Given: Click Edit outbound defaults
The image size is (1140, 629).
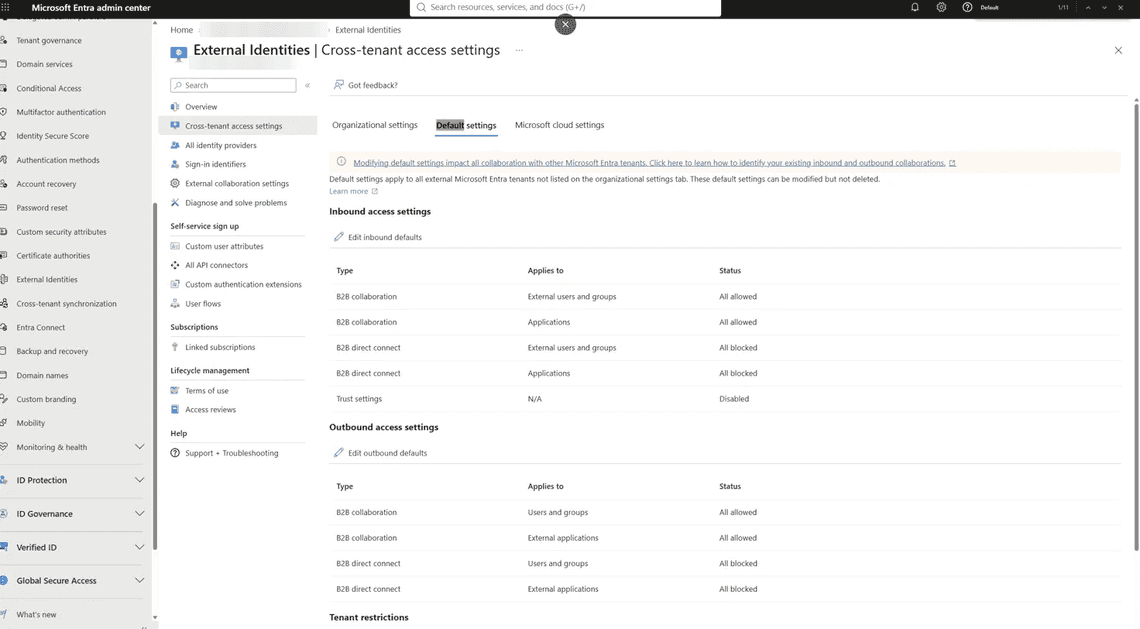Looking at the screenshot, I should [x=380, y=453].
